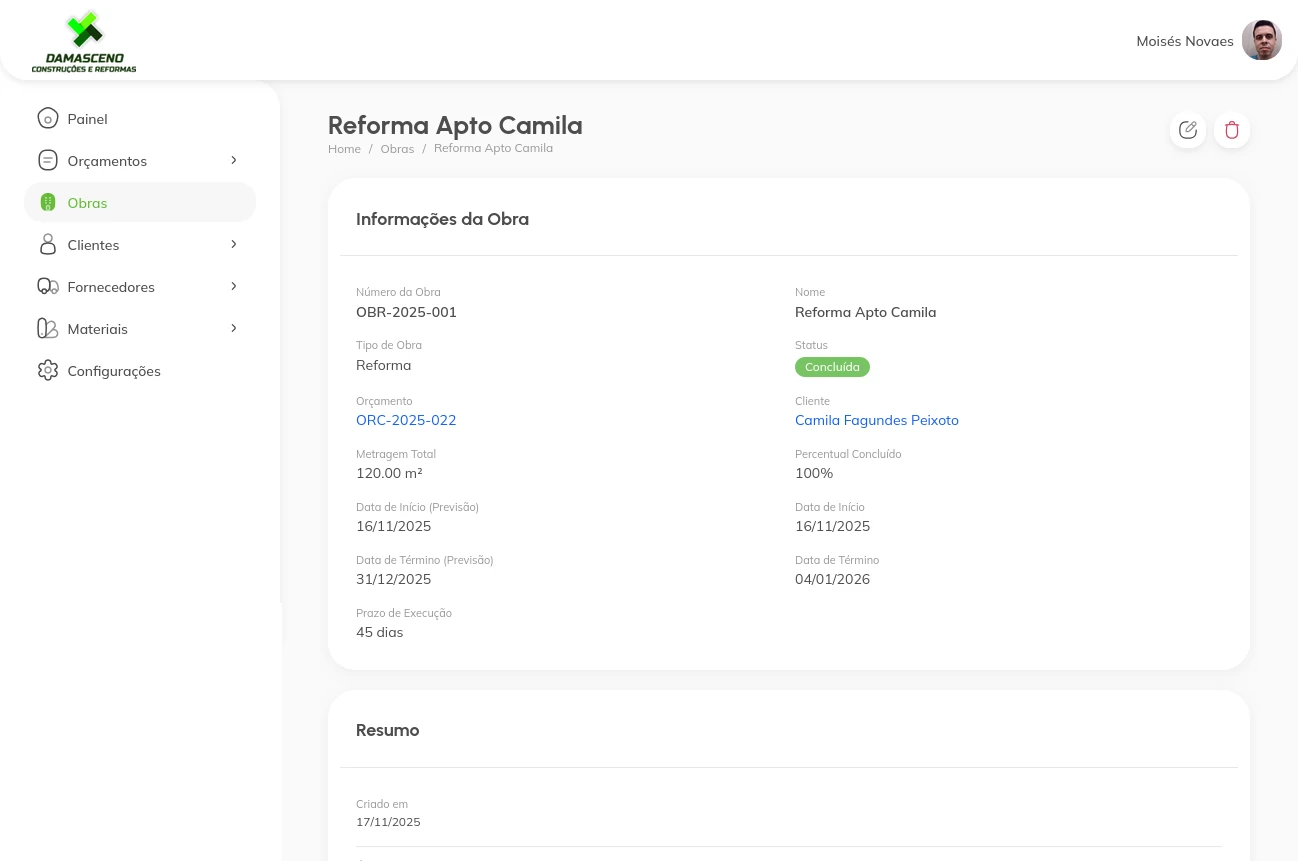Click the edit pencil icon for this obra
This screenshot has width=1298, height=861.
(1188, 130)
